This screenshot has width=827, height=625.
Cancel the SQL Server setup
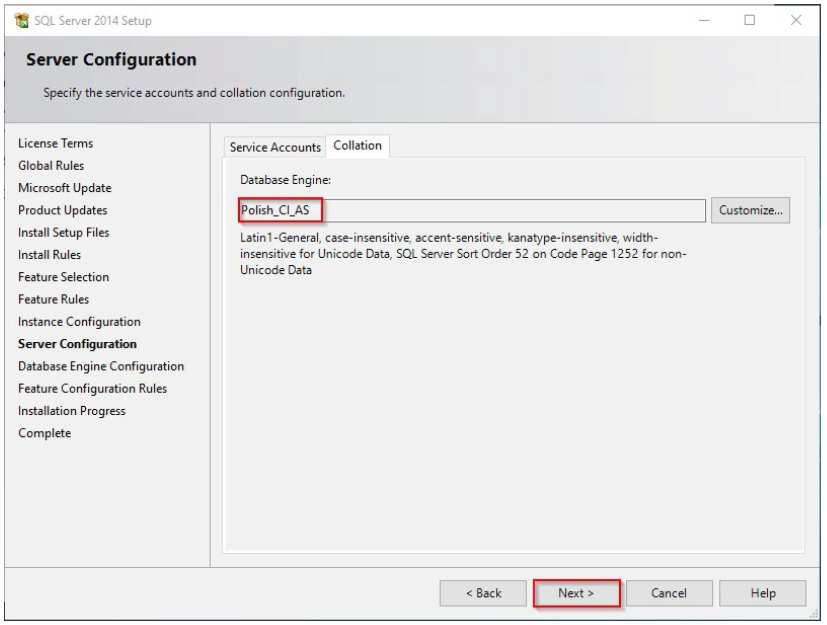tap(669, 593)
